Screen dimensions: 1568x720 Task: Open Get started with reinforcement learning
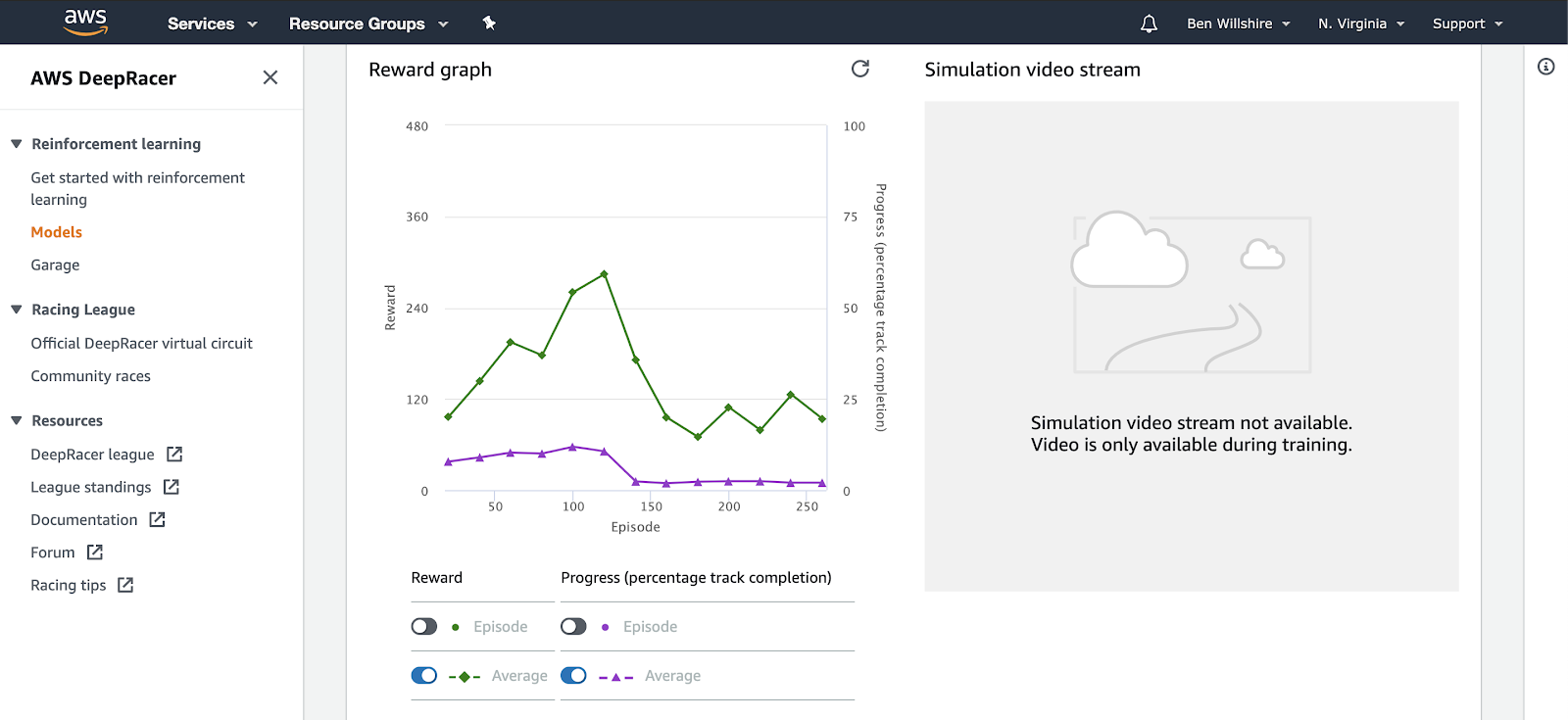(137, 188)
